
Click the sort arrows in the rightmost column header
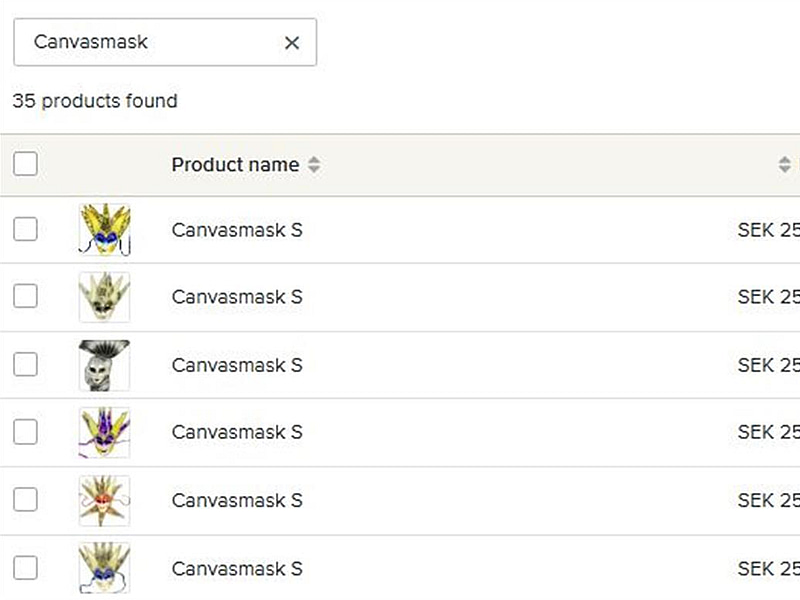784,165
